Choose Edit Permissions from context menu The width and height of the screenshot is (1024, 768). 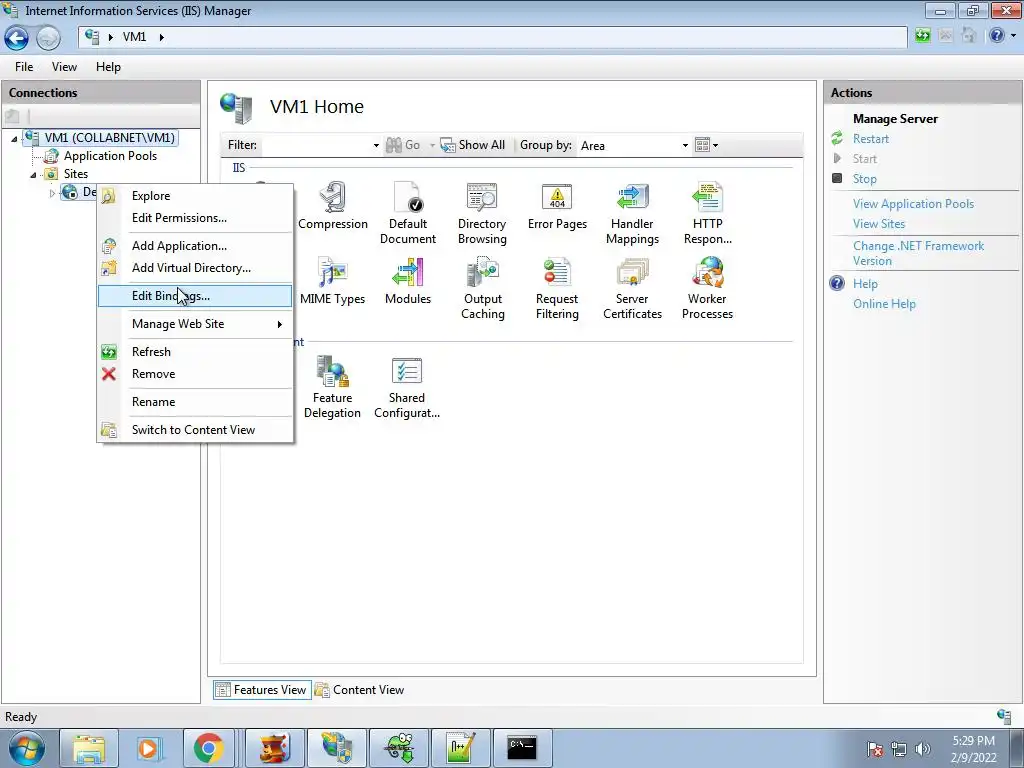[195, 218]
